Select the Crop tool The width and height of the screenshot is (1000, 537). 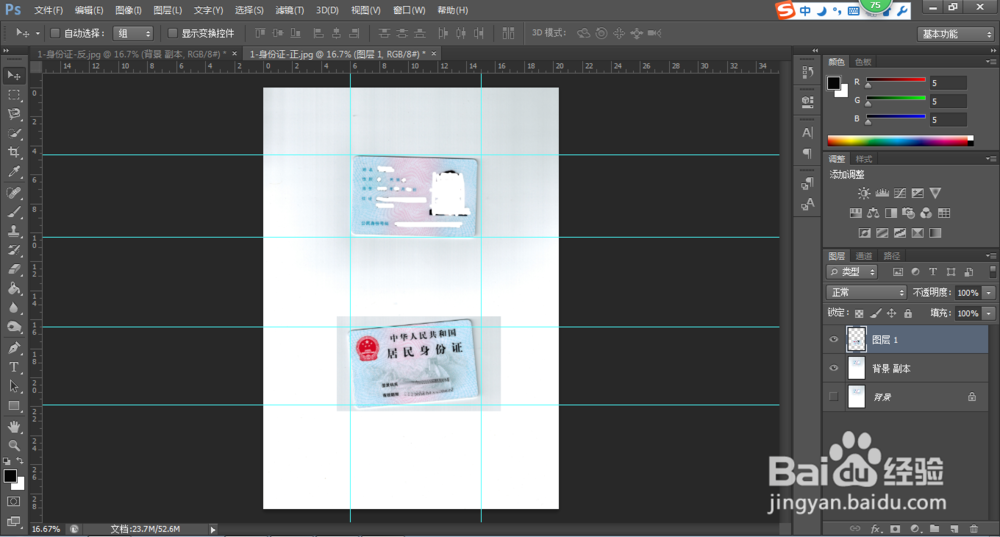[x=13, y=152]
